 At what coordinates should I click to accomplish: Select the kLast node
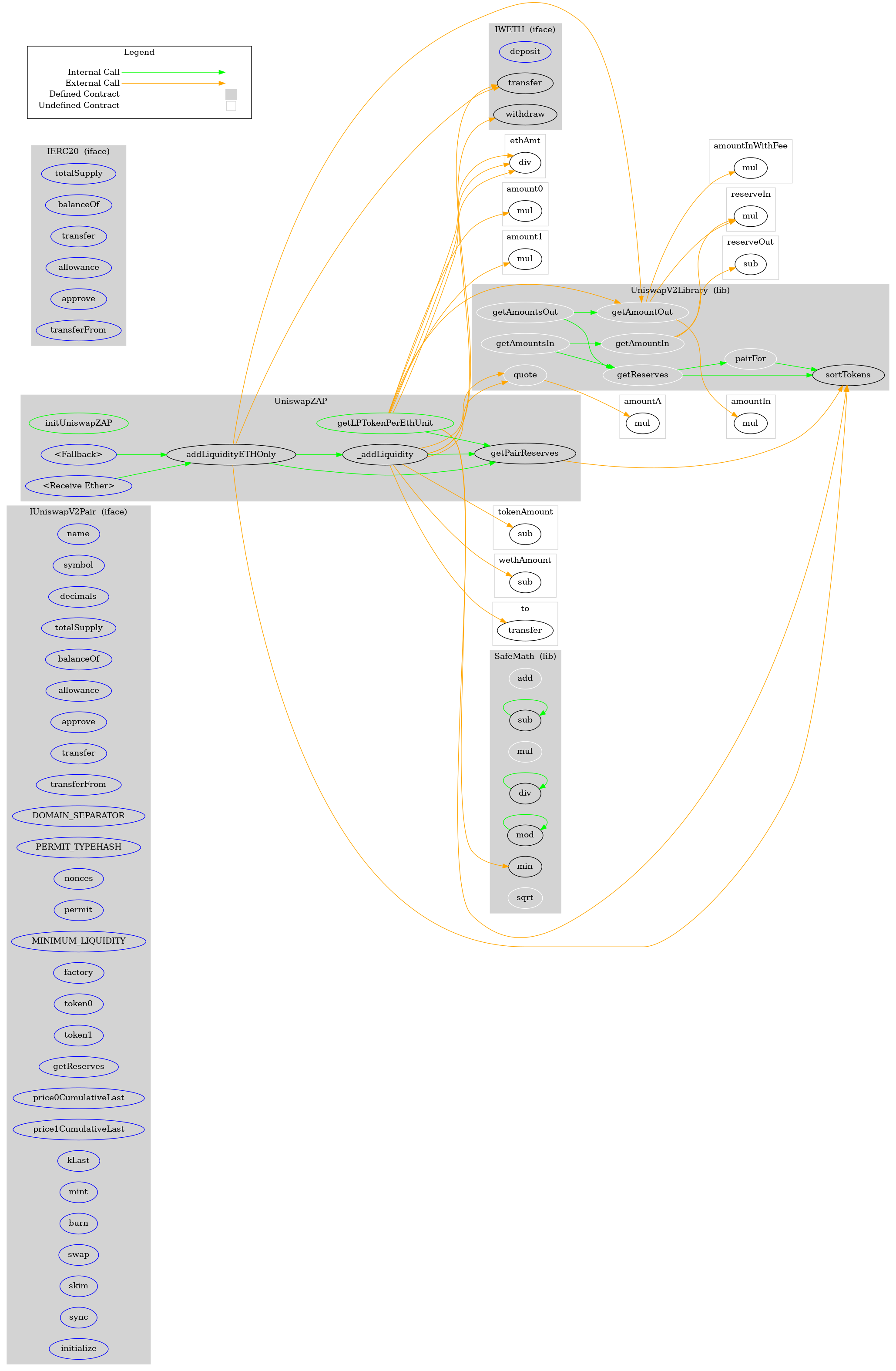79,1160
